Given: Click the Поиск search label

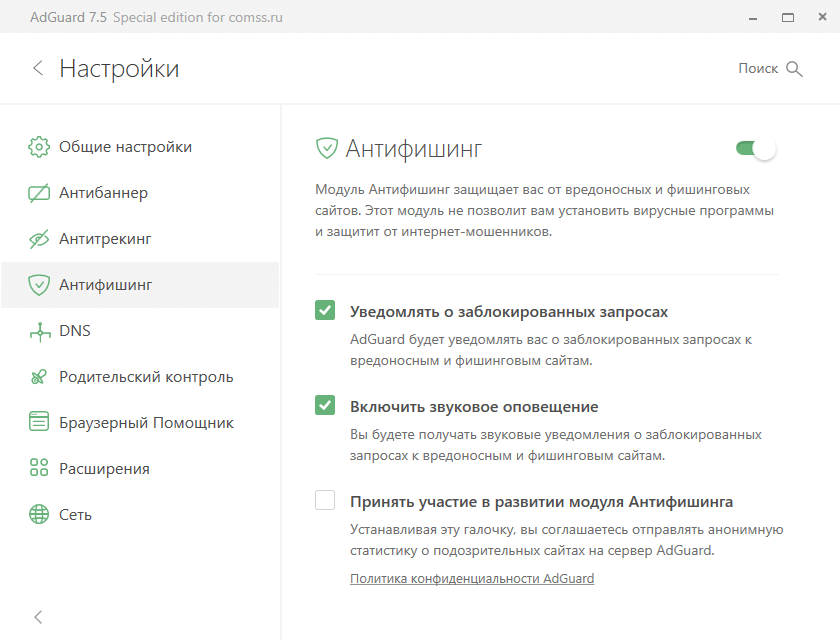Looking at the screenshot, I should point(758,68).
